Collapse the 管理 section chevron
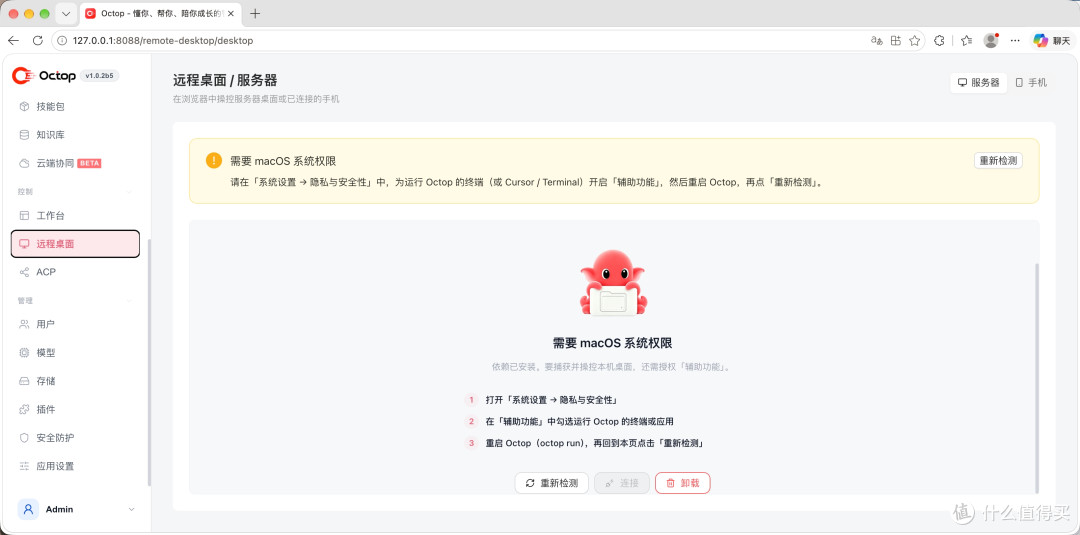1080x535 pixels. coord(131,300)
